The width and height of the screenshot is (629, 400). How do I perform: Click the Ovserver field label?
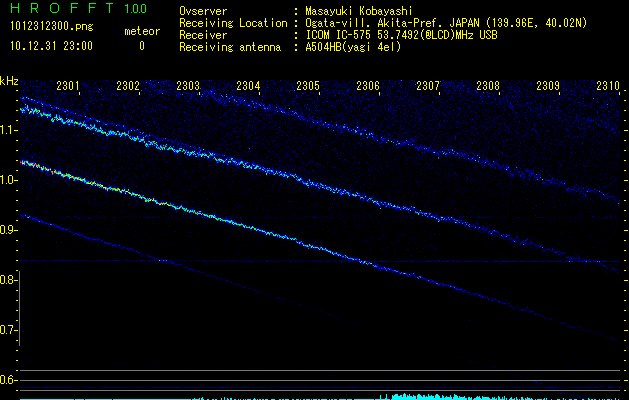203,11
